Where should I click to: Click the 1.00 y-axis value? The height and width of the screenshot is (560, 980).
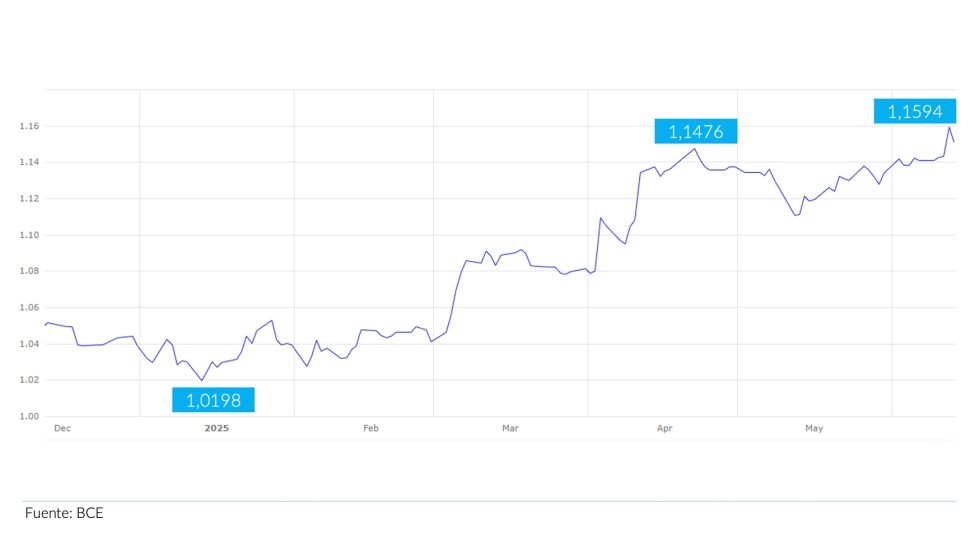[x=28, y=416]
